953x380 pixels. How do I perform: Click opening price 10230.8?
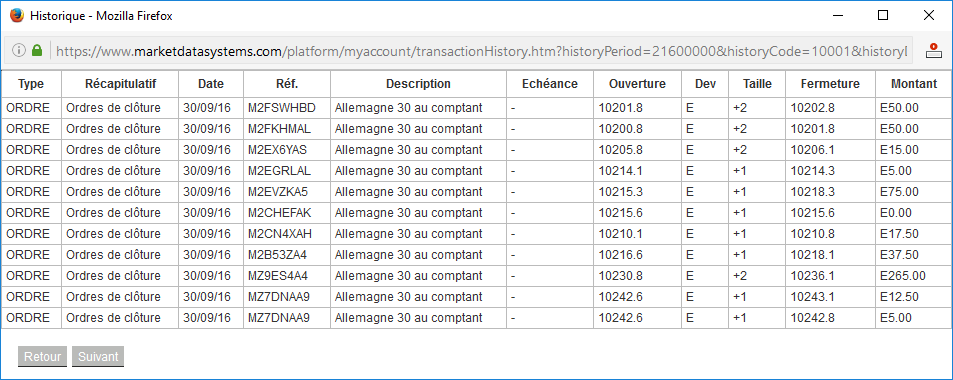pyautogui.click(x=621, y=276)
